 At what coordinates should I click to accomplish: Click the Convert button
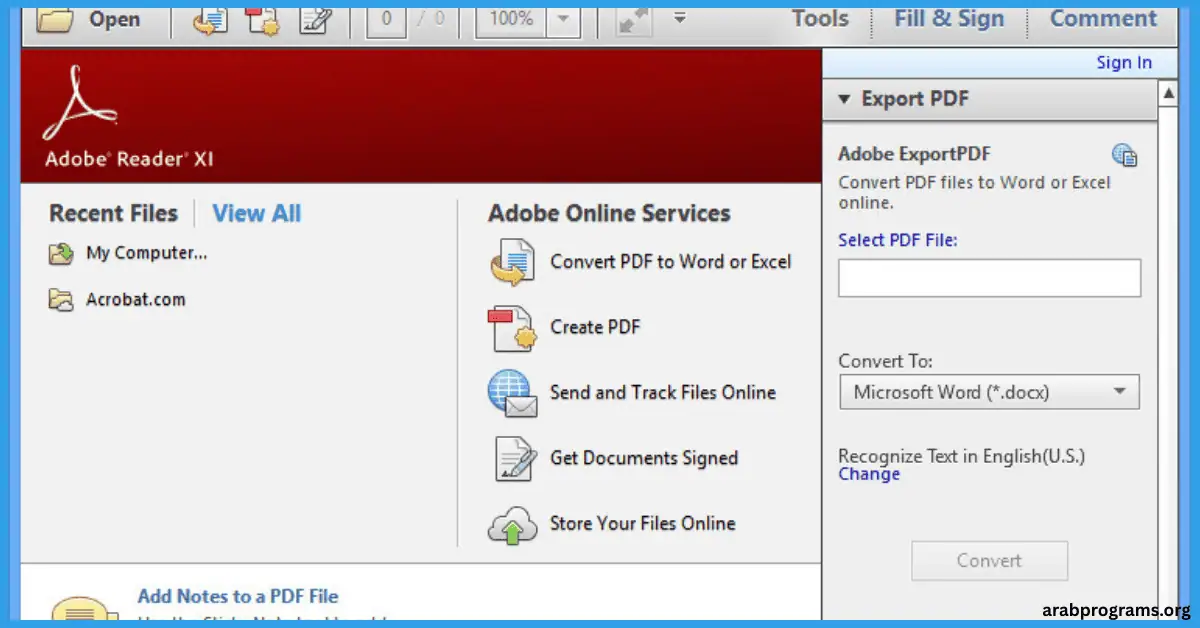click(x=989, y=560)
